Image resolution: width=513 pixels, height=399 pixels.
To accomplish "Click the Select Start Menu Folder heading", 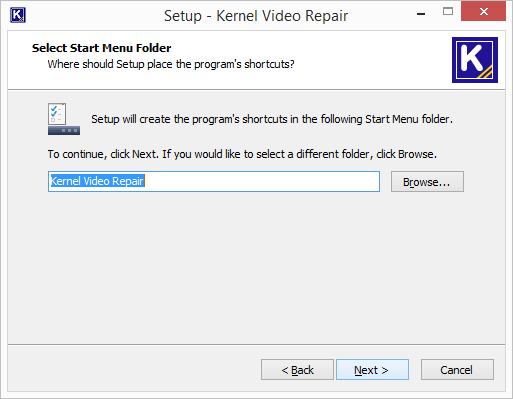I will pyautogui.click(x=101, y=48).
